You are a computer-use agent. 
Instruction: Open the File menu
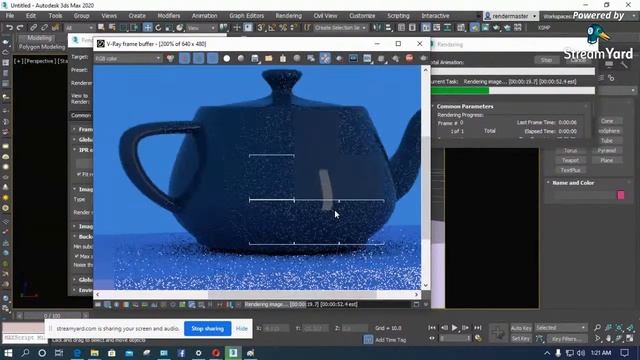coord(10,16)
